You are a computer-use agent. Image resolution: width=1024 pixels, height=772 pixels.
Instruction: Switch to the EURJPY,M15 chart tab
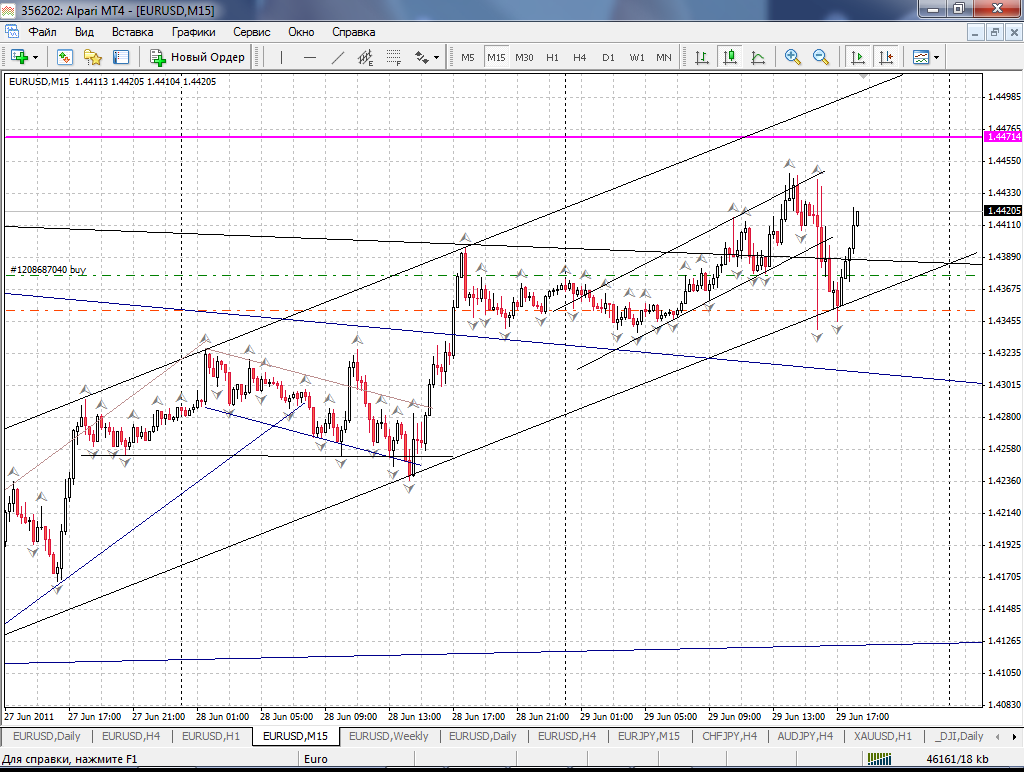[x=648, y=736]
